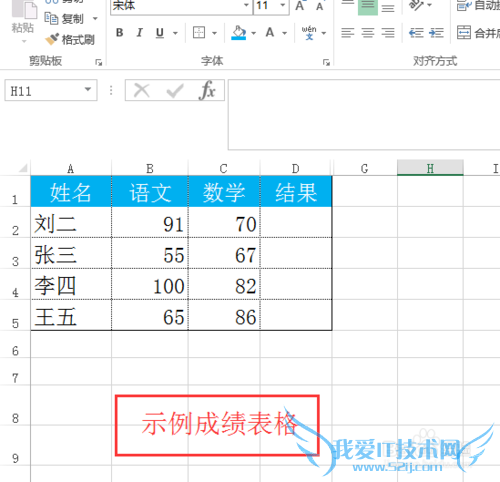Image resolution: width=500 pixels, height=482 pixels.
Task: Select column B header
Action: [150, 168]
